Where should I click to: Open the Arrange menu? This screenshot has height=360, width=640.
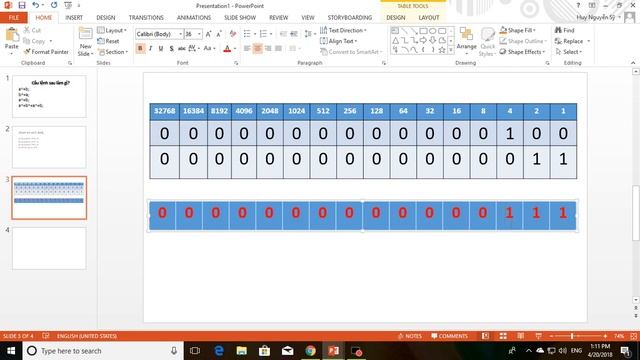[467, 42]
